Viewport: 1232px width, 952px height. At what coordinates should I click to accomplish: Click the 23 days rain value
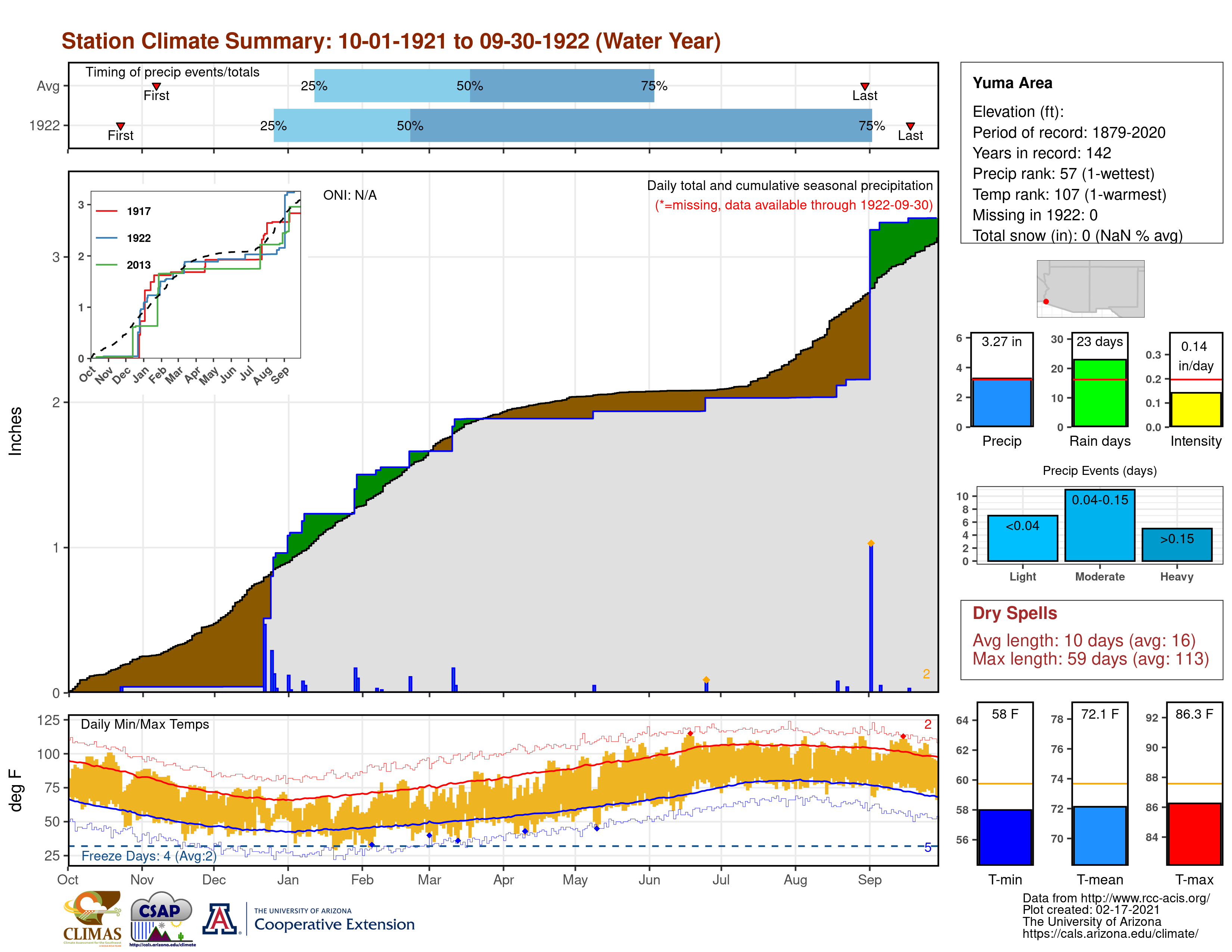click(x=1099, y=341)
